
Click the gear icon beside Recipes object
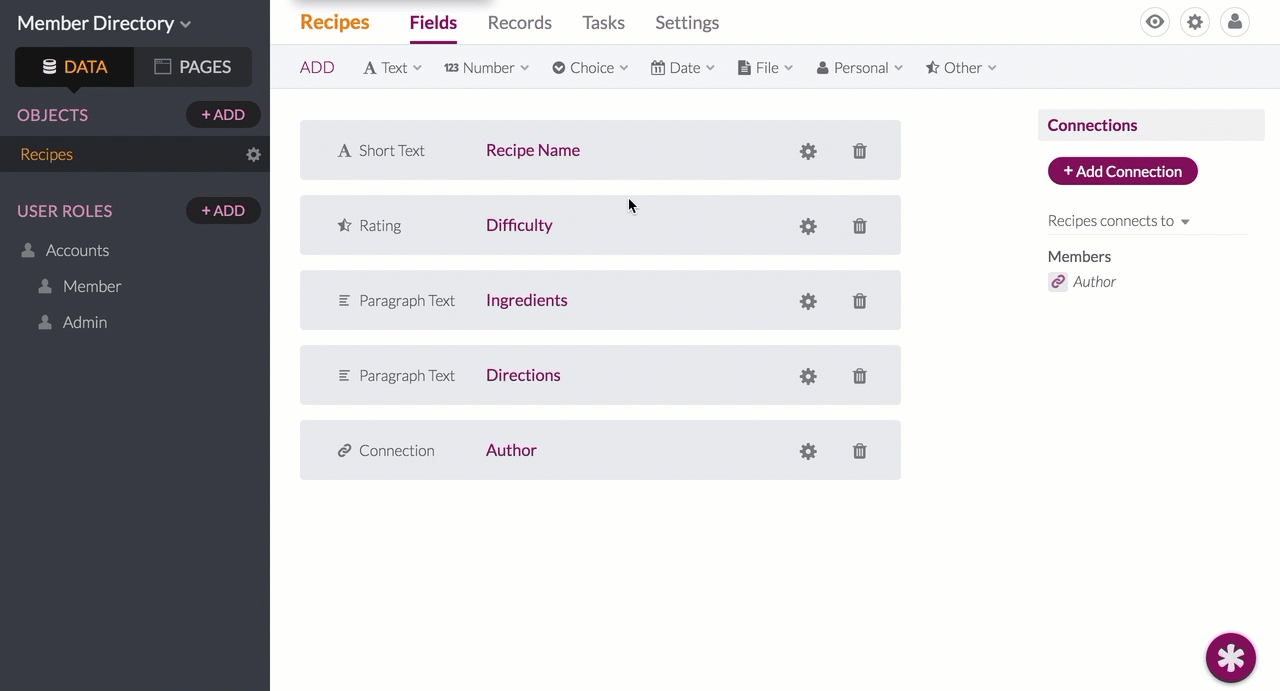point(253,155)
